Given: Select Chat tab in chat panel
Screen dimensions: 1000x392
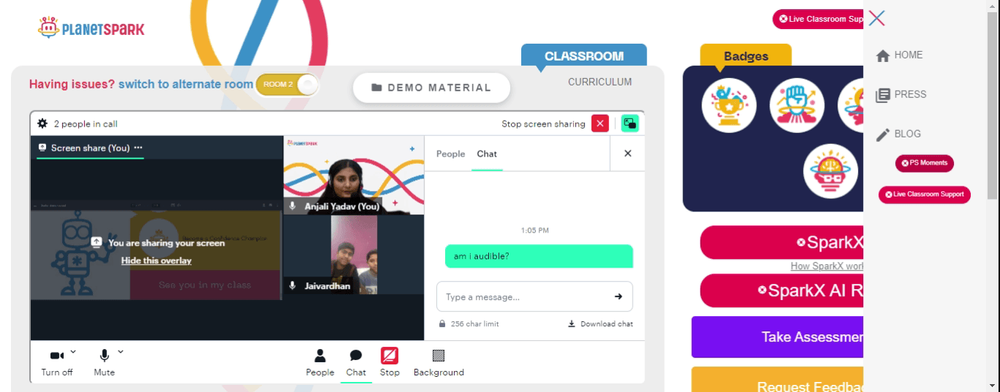Looking at the screenshot, I should coord(487,154).
